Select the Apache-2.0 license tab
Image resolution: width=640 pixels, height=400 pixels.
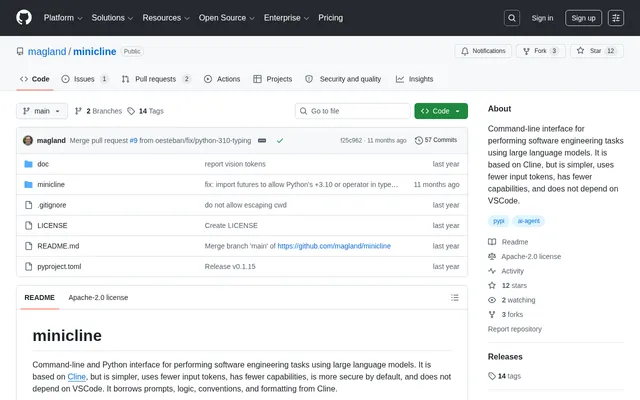pyautogui.click(x=98, y=298)
